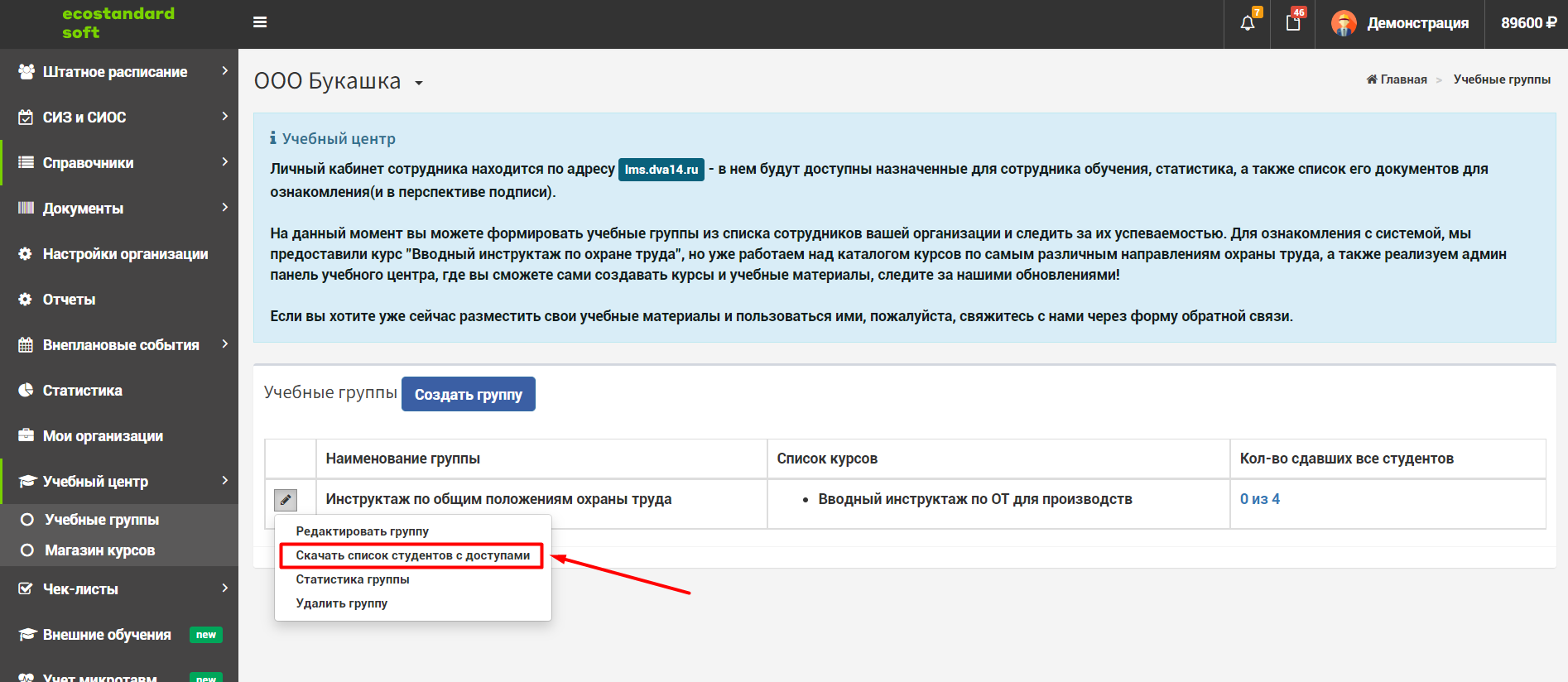Open the clipboard tasks icon with badge 46

point(1293,23)
